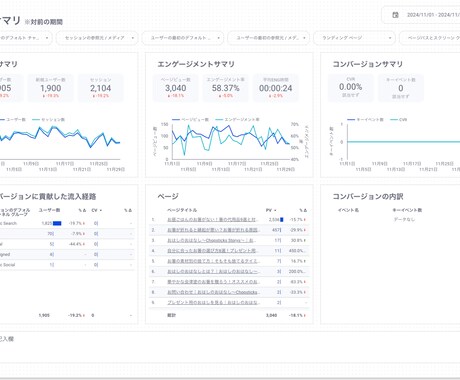
Task: Open the デフォルト チャネル filter at far left
Action: (26, 38)
